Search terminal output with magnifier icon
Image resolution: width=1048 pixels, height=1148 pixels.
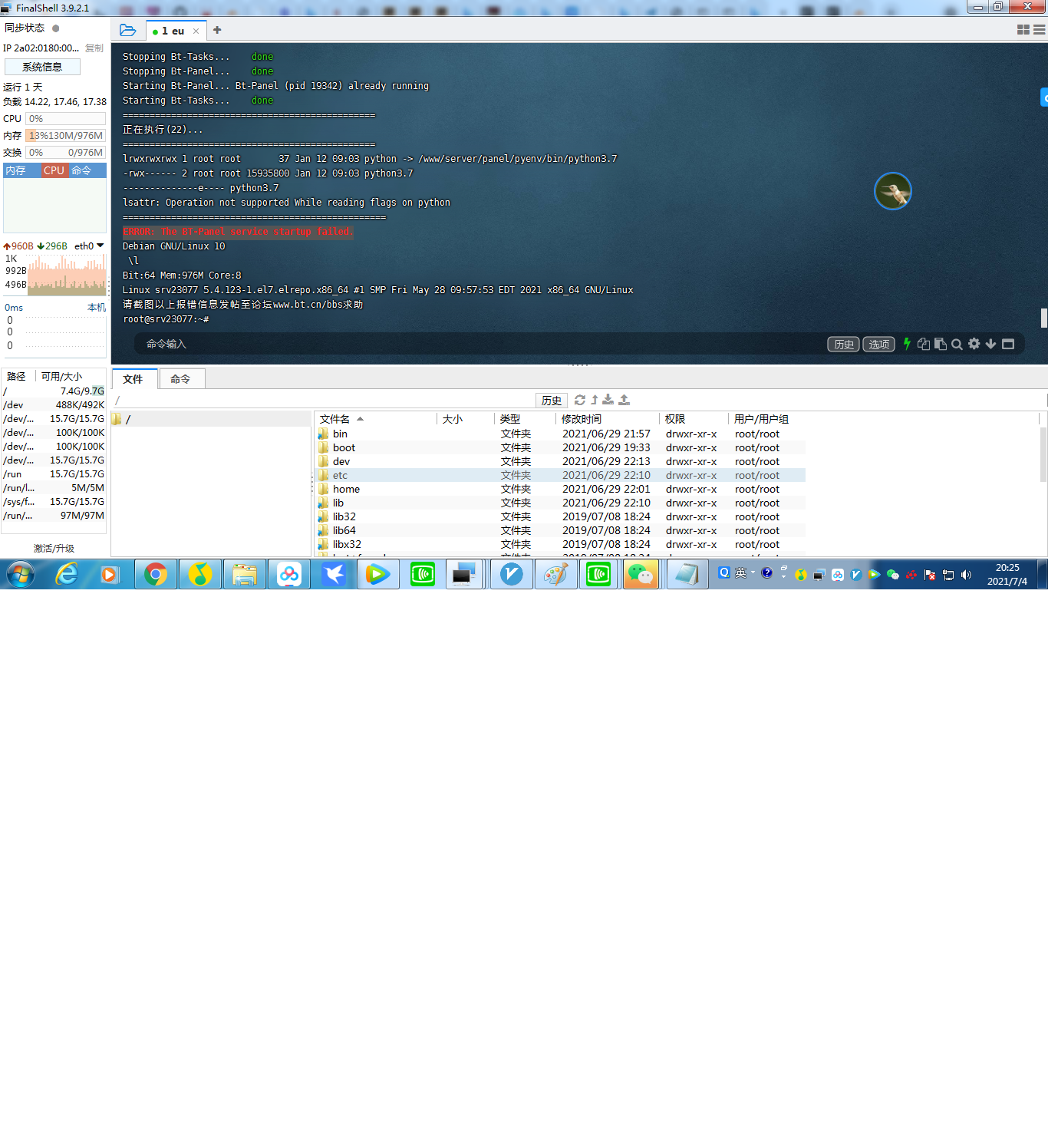[957, 344]
